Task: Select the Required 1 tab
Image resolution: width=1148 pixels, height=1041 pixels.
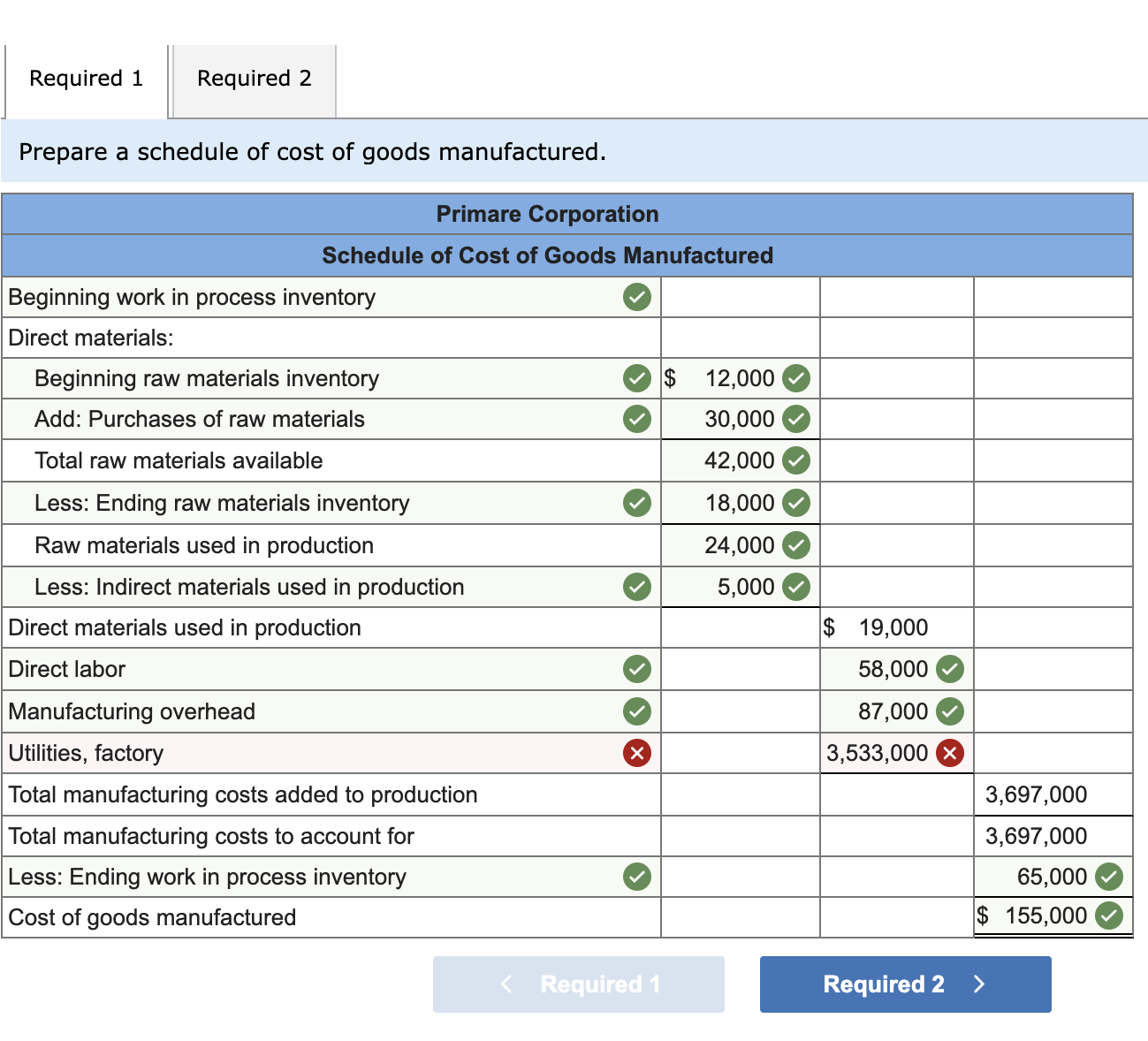Action: coord(85,79)
